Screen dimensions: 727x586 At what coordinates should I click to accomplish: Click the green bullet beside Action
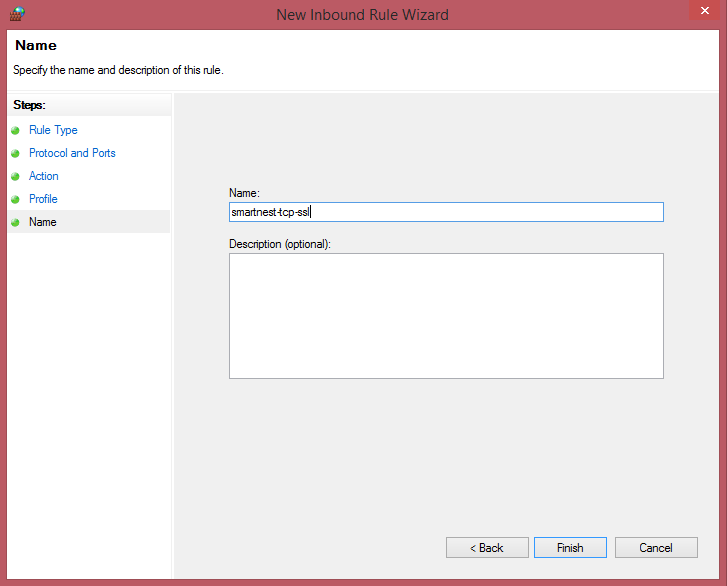point(15,177)
